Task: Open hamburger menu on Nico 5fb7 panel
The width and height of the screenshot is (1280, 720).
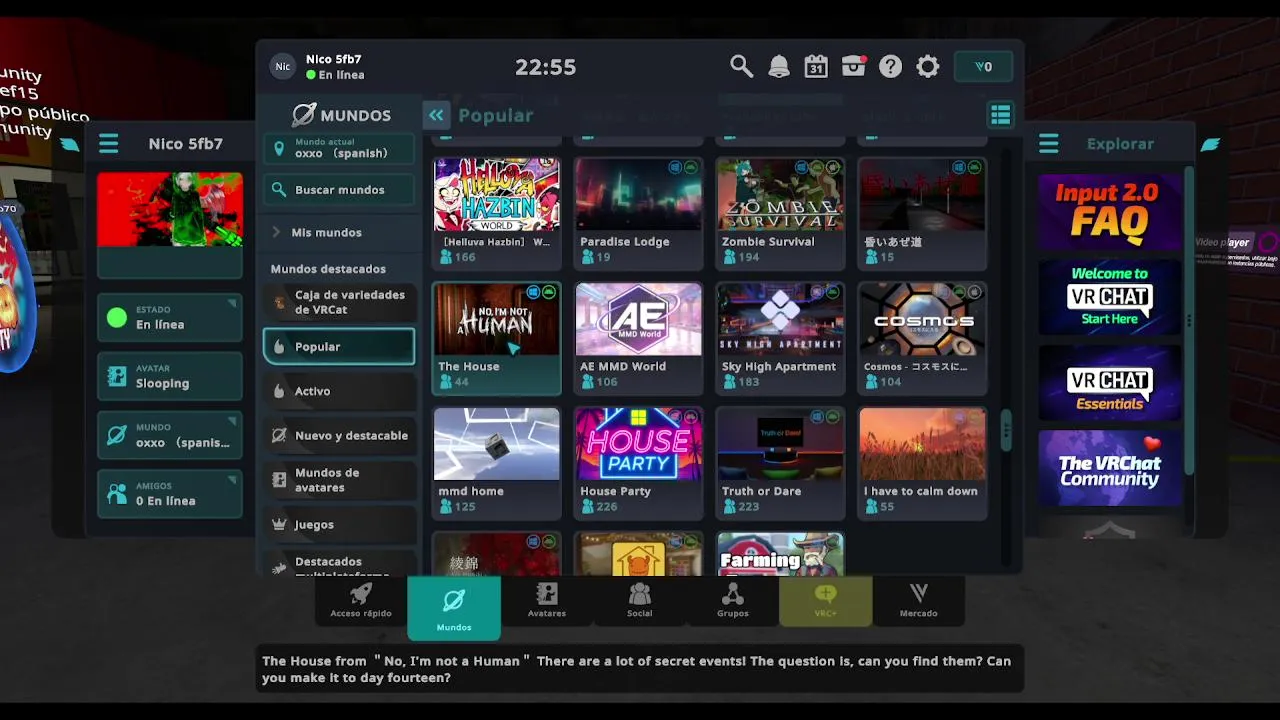Action: 109,144
